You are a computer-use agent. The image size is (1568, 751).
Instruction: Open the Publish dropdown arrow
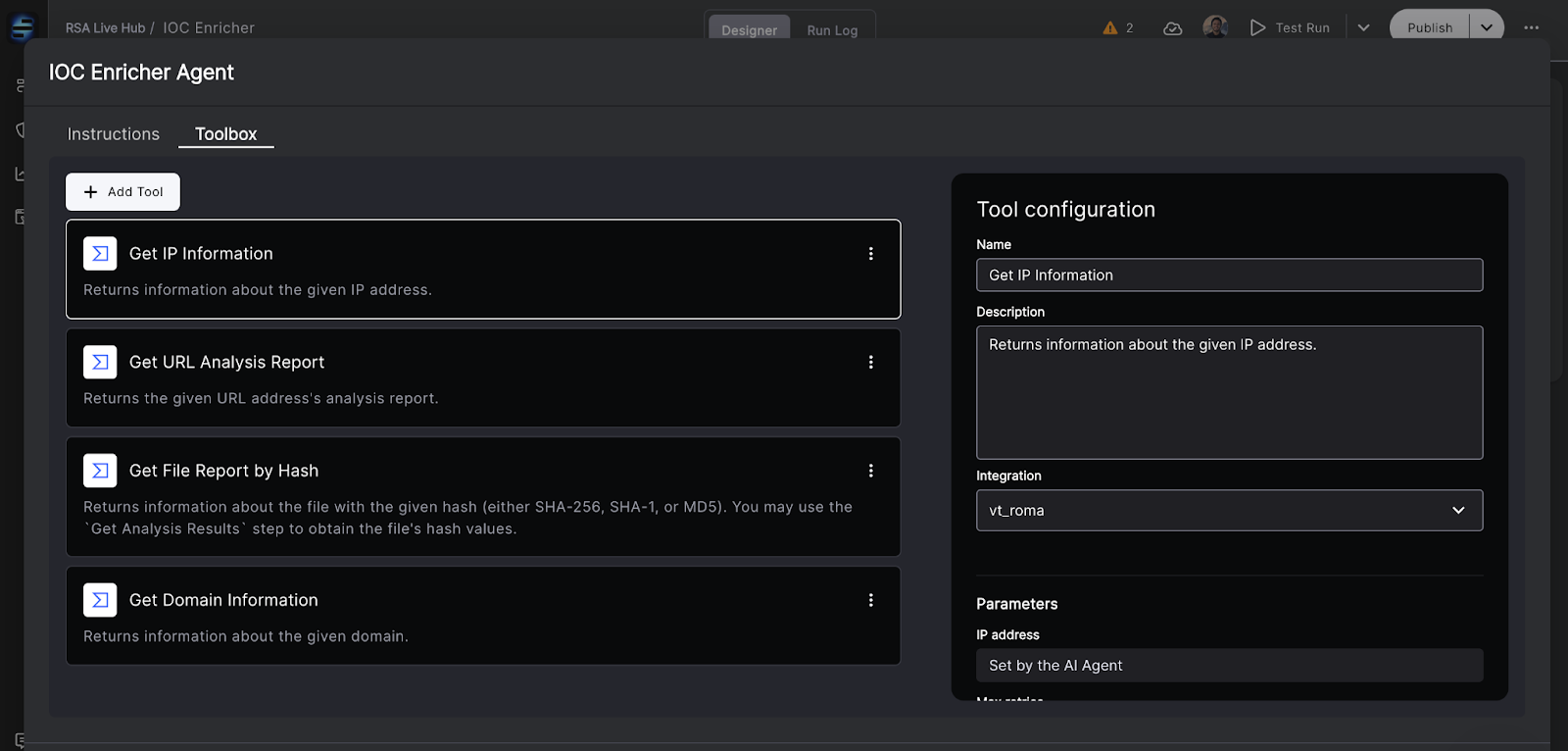[x=1487, y=27]
